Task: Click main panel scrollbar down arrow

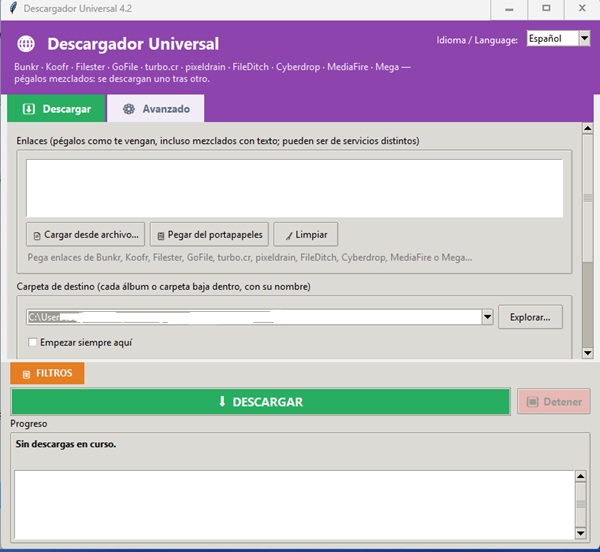Action: tap(587, 353)
